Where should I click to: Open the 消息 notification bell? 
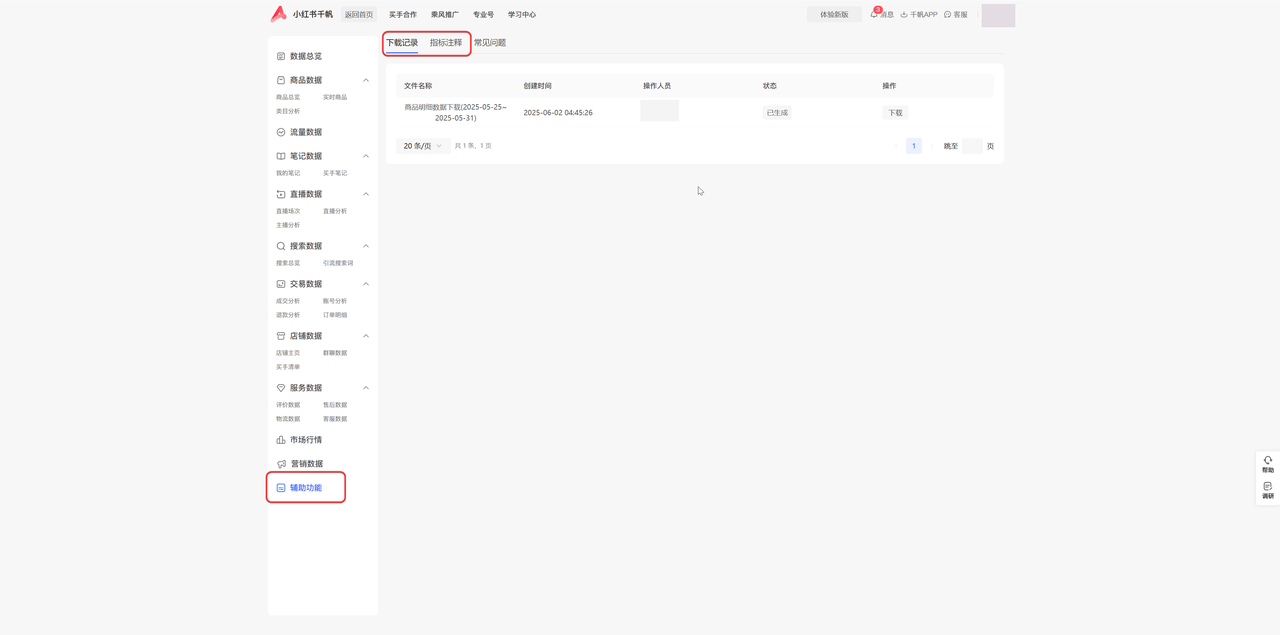click(875, 14)
